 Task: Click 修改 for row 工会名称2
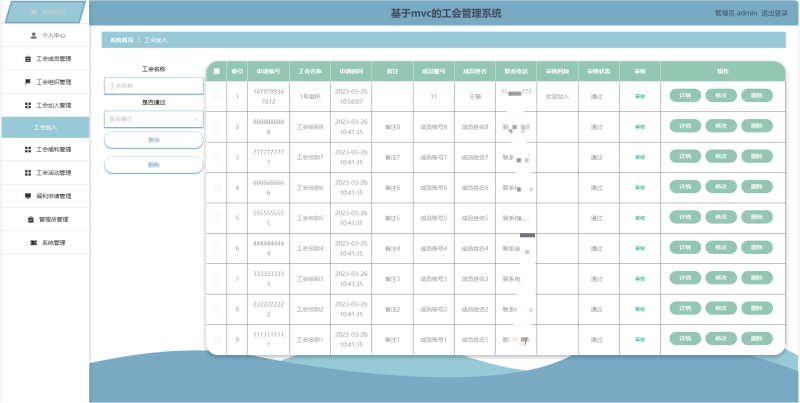click(721, 308)
